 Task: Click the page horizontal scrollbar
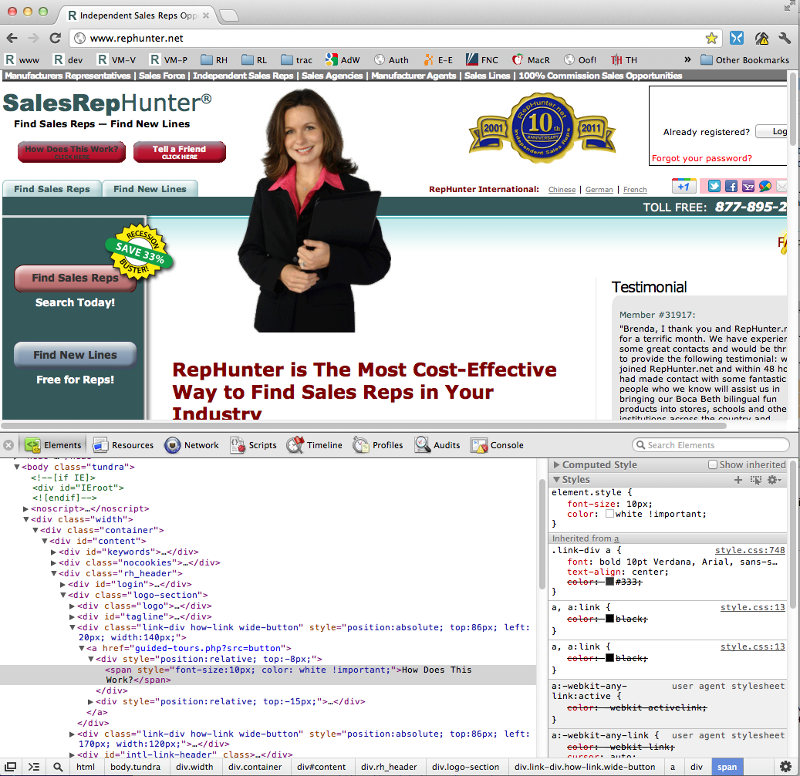click(x=363, y=425)
